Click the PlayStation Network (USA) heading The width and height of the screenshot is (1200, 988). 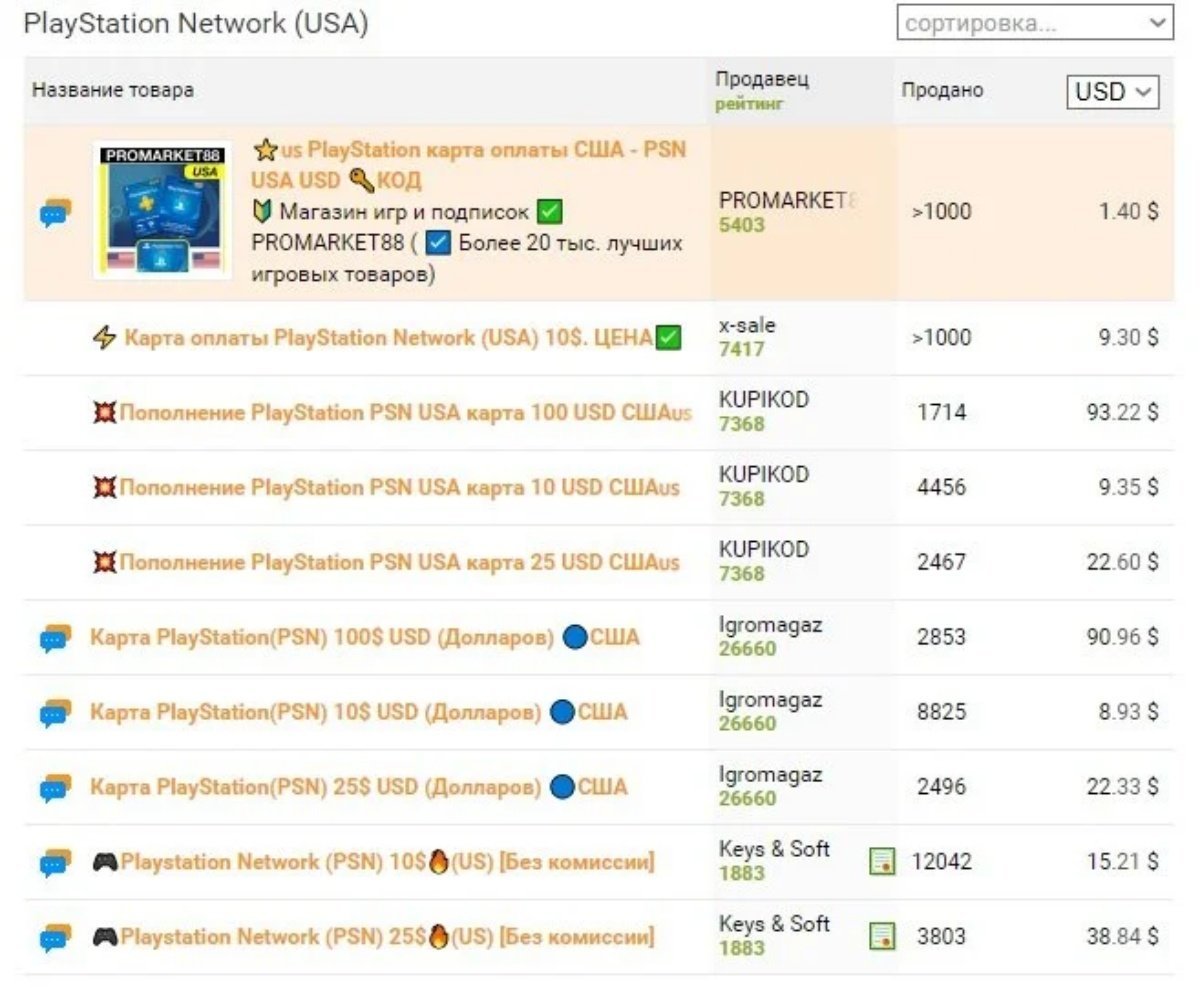tap(196, 23)
